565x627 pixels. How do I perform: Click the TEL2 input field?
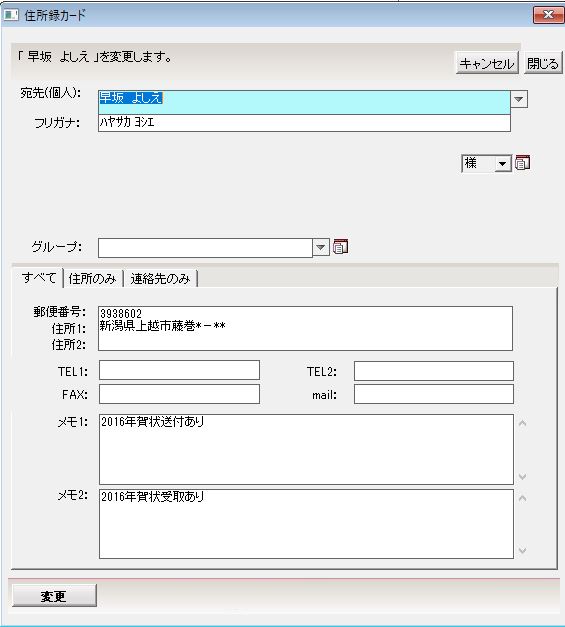pyautogui.click(x=433, y=371)
